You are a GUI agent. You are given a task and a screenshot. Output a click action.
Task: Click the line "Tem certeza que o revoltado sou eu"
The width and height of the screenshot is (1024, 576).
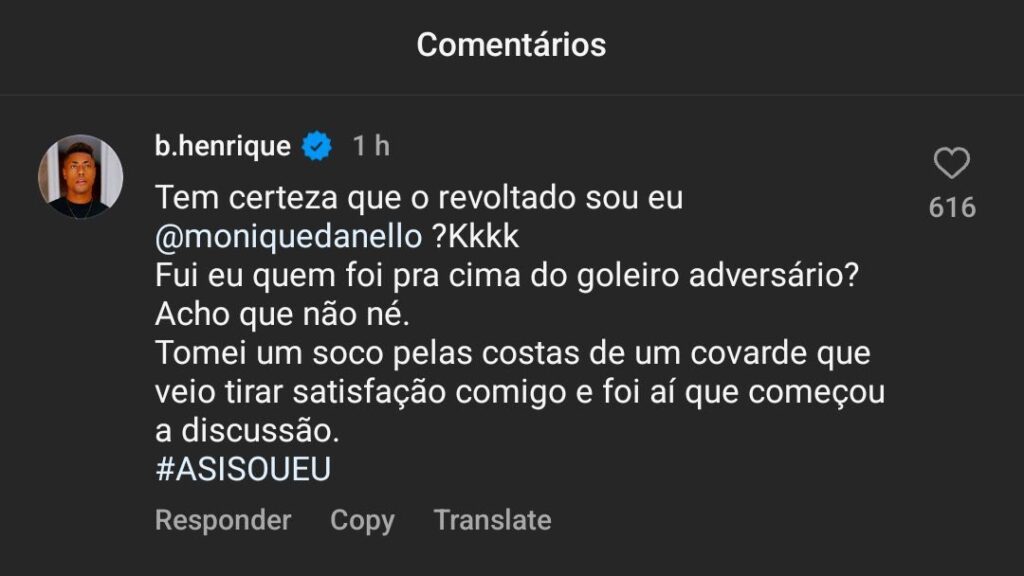(419, 198)
